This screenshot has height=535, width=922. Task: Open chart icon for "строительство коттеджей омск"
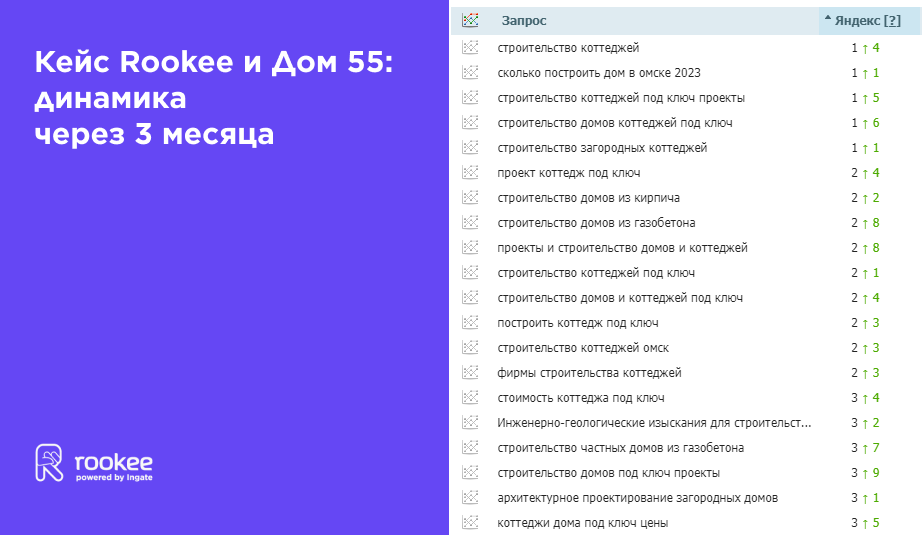click(470, 347)
